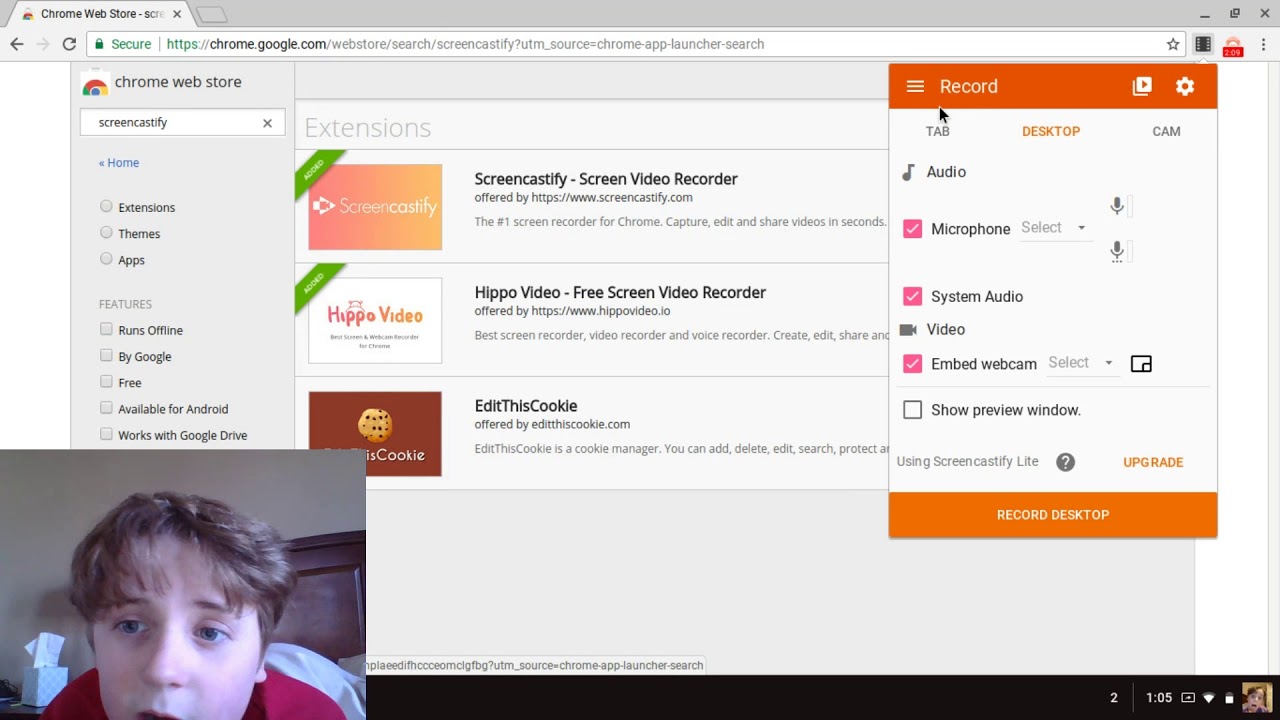Click the Hippo Video extension thumbnail
This screenshot has width=1280, height=720.
[x=375, y=320]
